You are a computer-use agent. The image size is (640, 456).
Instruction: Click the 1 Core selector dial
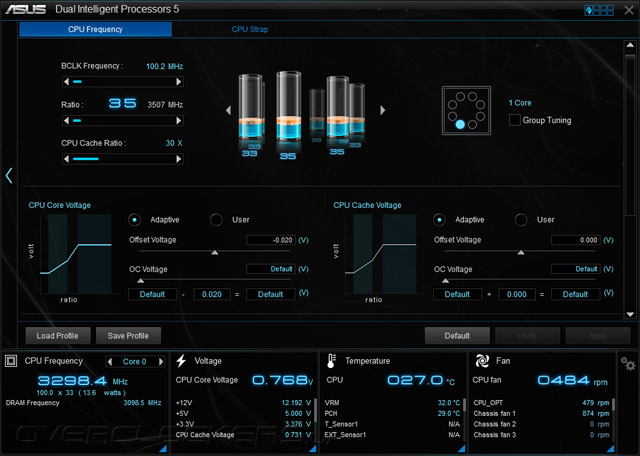(466, 110)
